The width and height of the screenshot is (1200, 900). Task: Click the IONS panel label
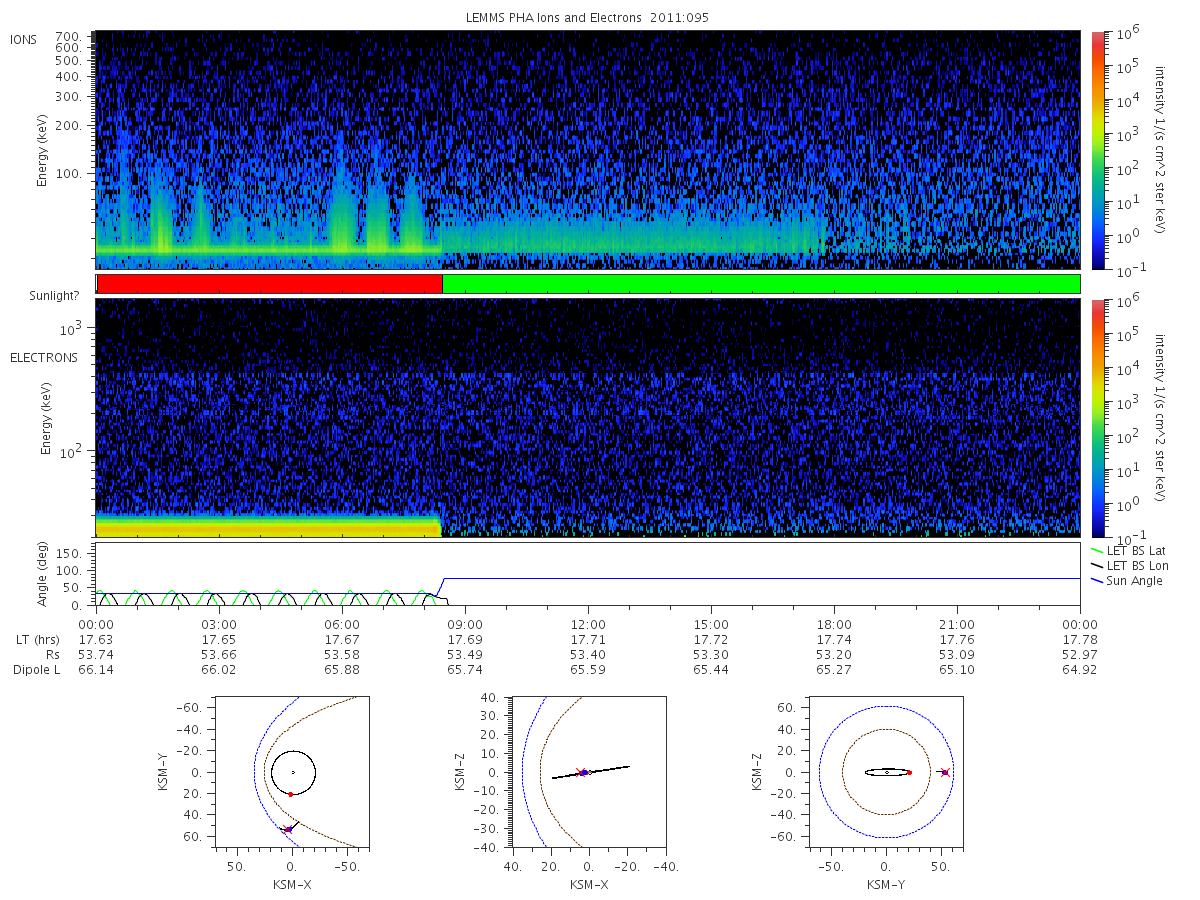25,39
